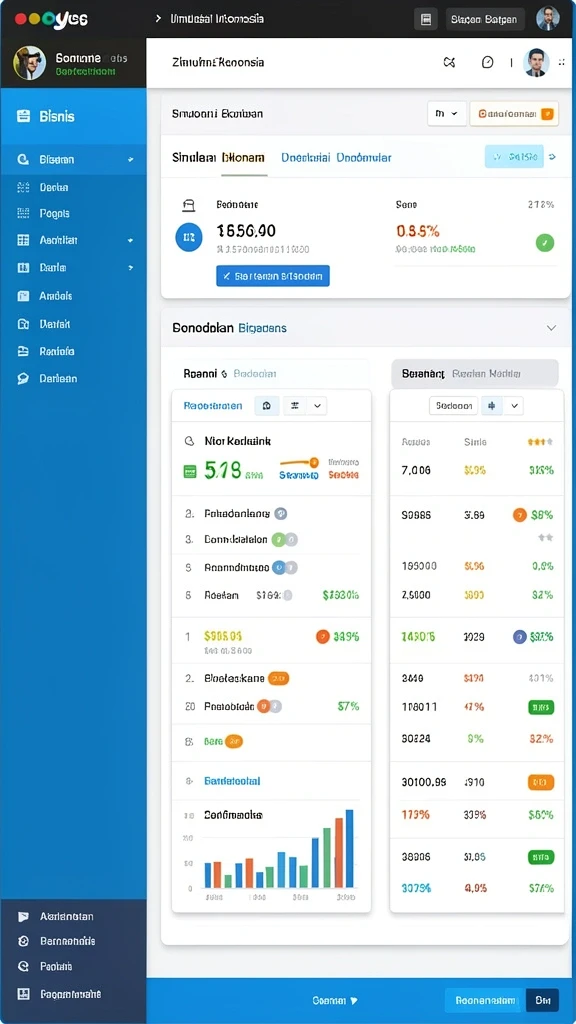Image resolution: width=576 pixels, height=1024 pixels.
Task: Click the green checkmark circle indicator
Action: [x=545, y=244]
